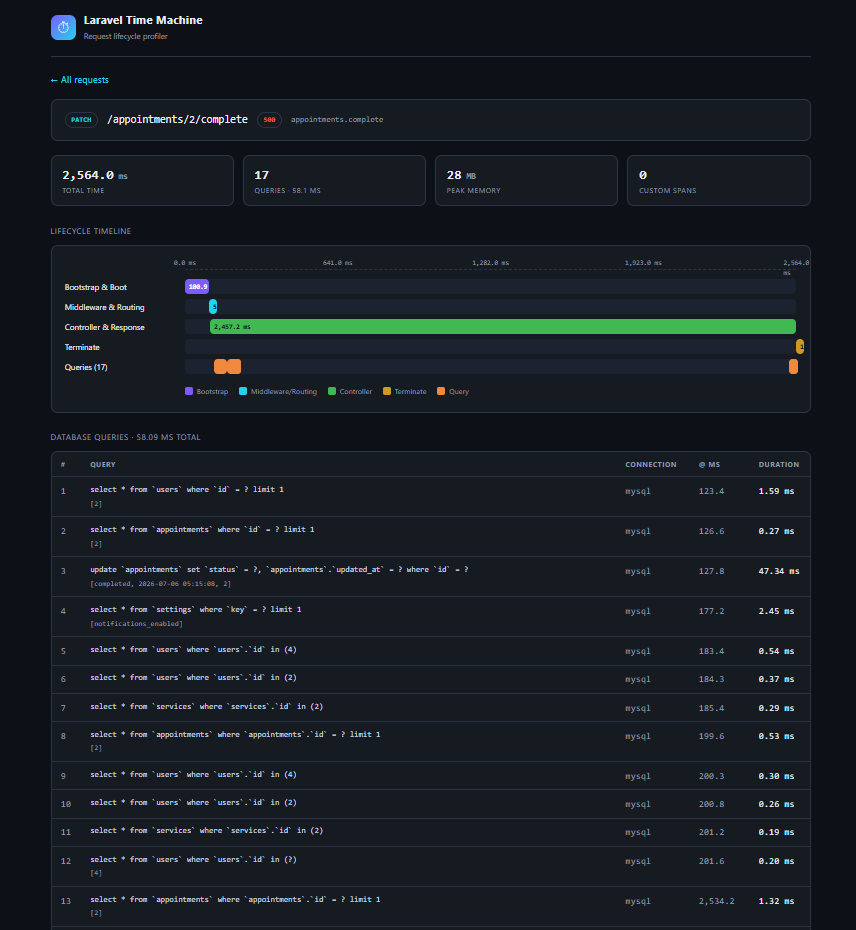Click the green Controller legend swatch

tap(332, 391)
